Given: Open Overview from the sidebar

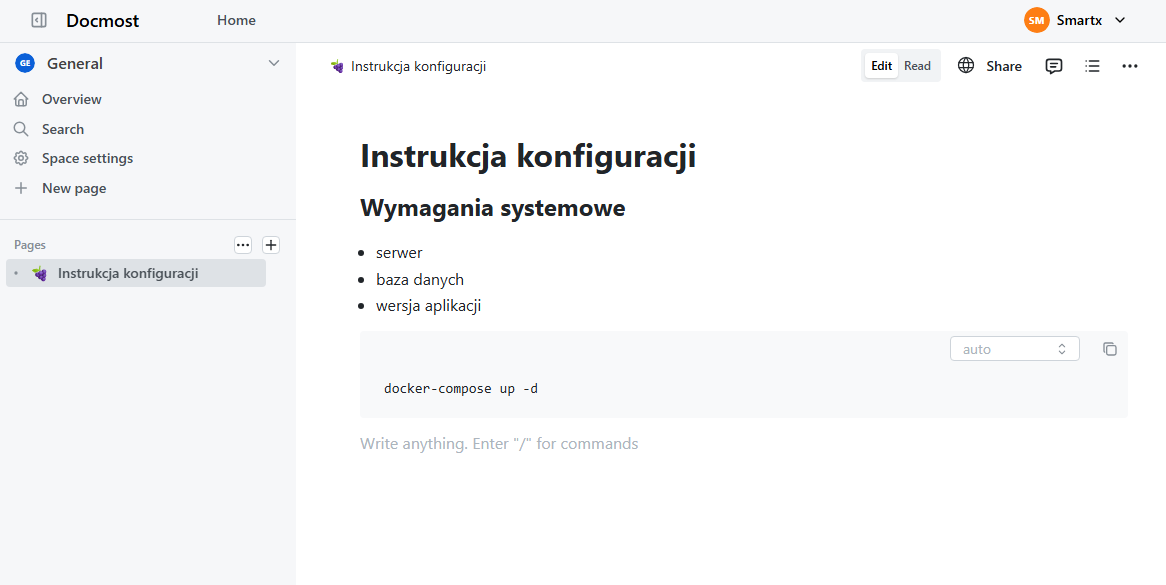Looking at the screenshot, I should [70, 98].
